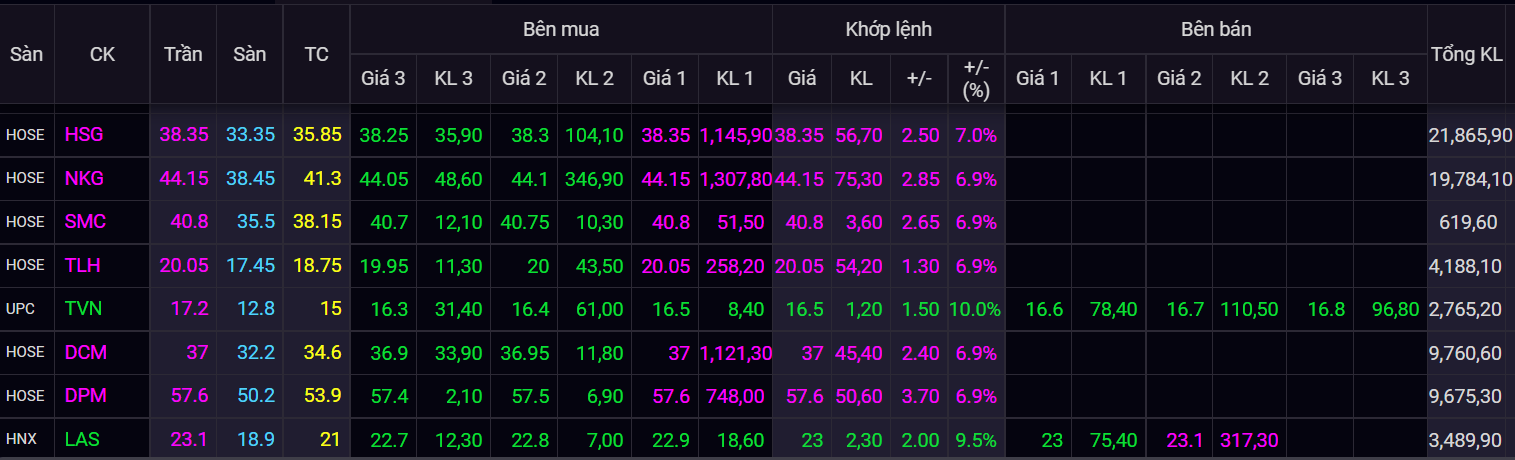Viewport: 1515px width, 460px height.
Task: Click HSG best bid volume 1,145,90
Action: point(736,134)
